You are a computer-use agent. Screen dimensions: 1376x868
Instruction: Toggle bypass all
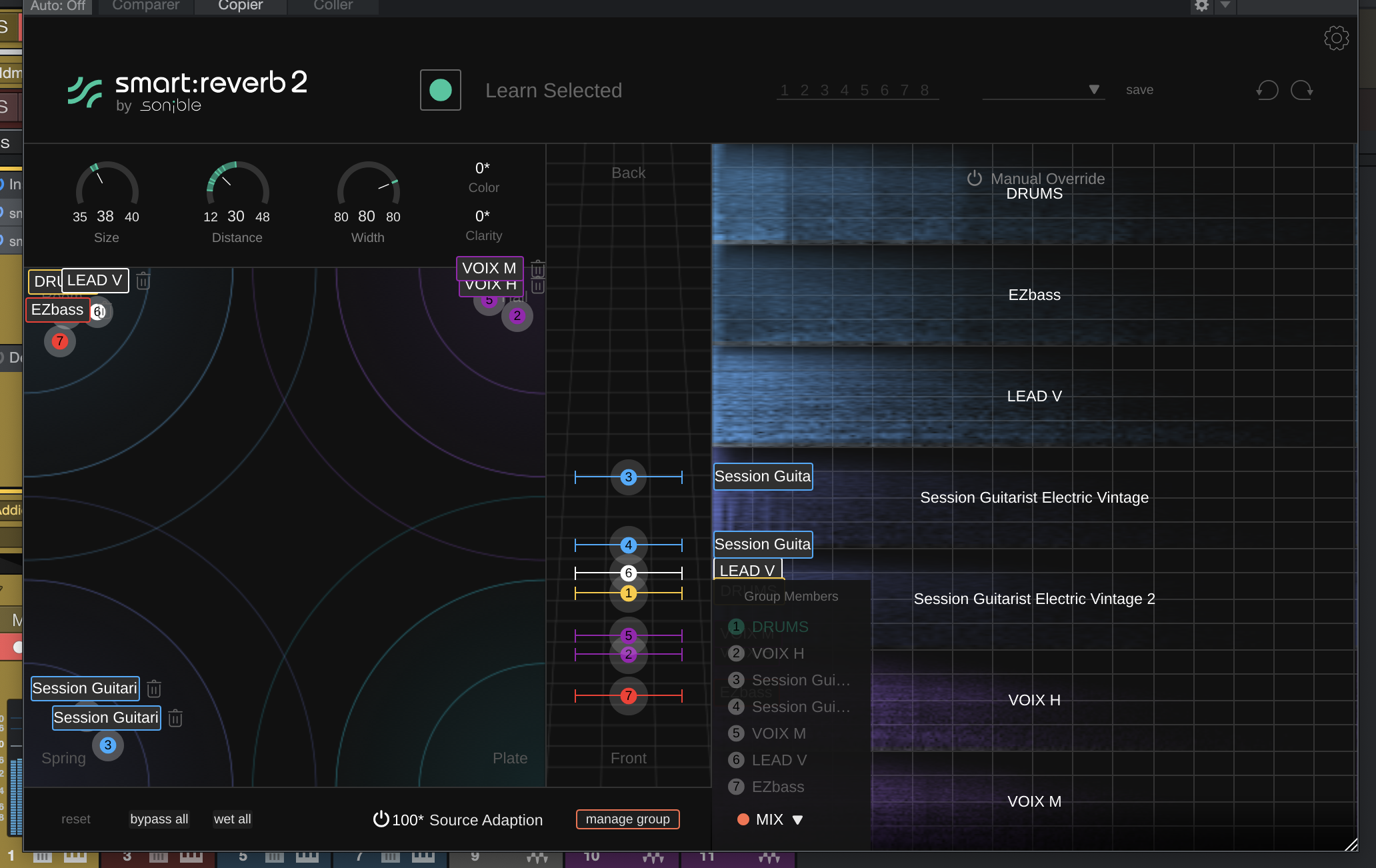pos(159,819)
